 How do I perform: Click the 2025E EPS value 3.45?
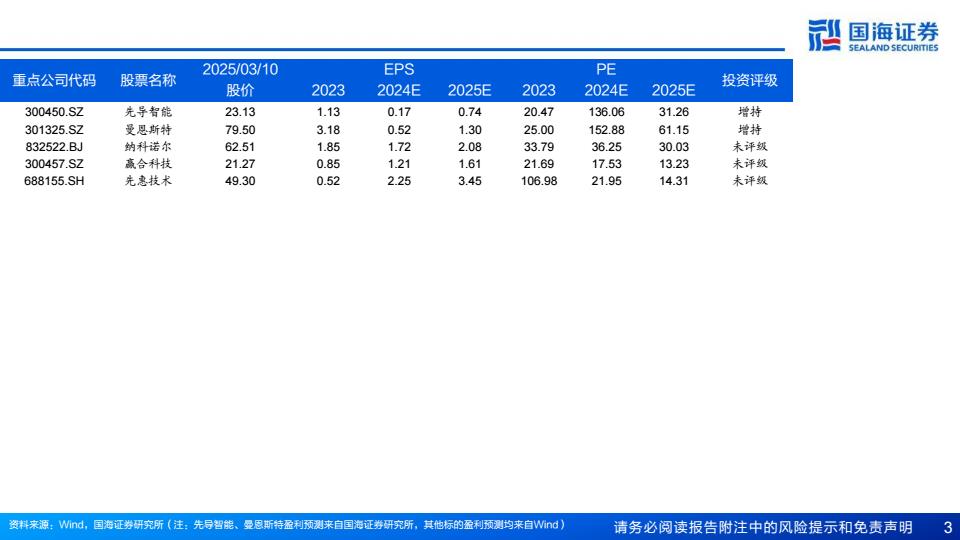(470, 181)
